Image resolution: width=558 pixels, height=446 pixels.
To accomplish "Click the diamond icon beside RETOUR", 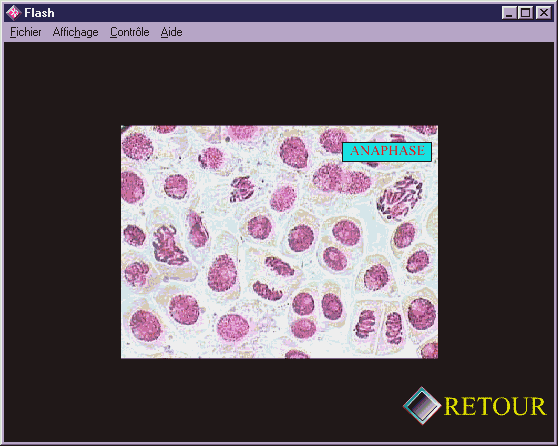I will pyautogui.click(x=422, y=406).
